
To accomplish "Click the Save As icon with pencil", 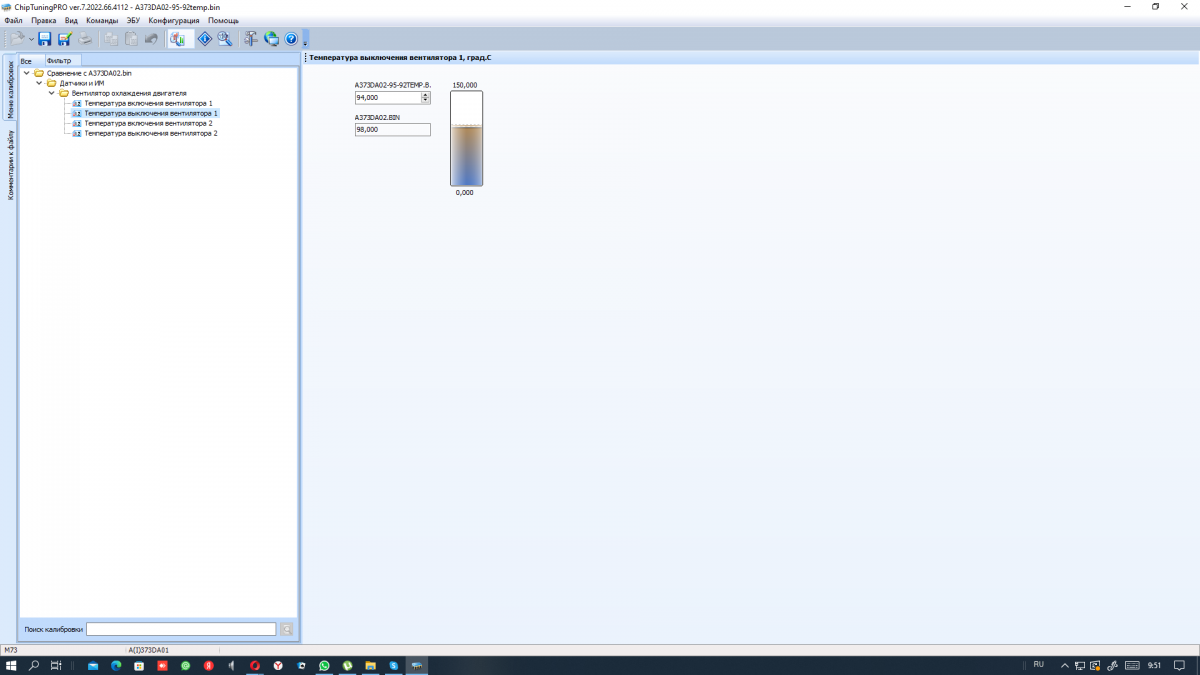I will click(x=65, y=39).
